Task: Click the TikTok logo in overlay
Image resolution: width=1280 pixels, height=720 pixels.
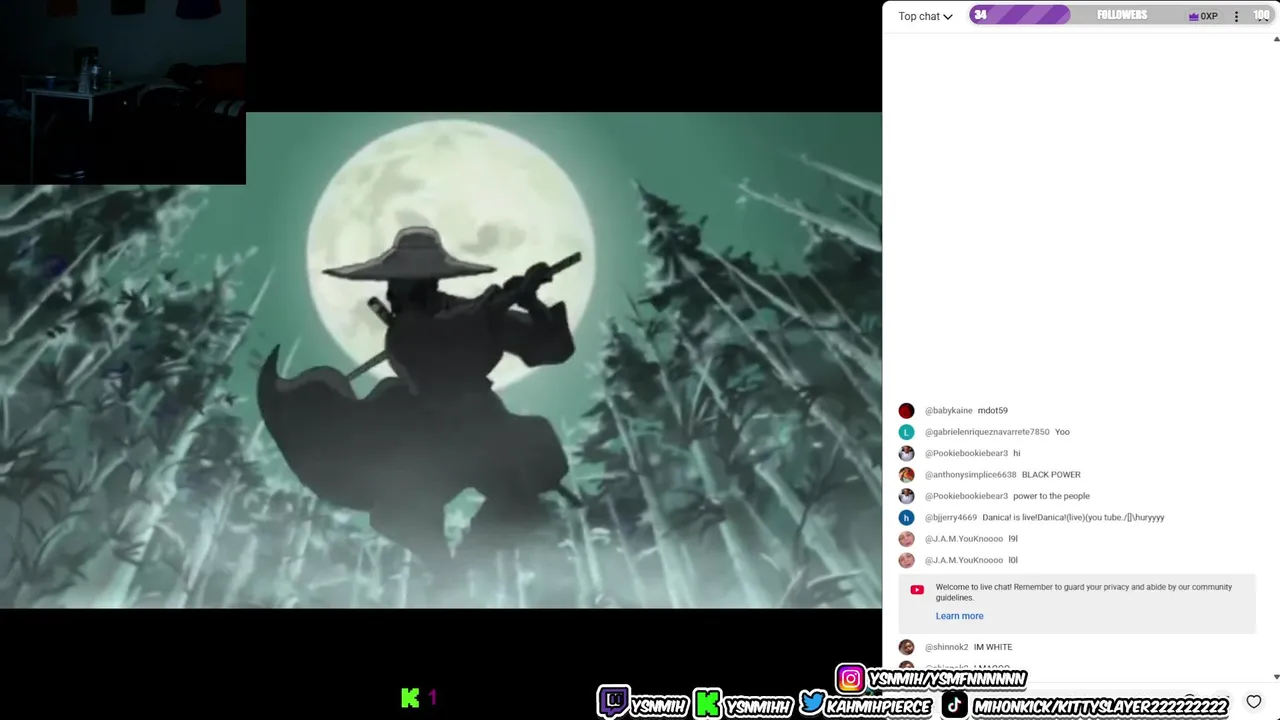Action: tap(955, 704)
